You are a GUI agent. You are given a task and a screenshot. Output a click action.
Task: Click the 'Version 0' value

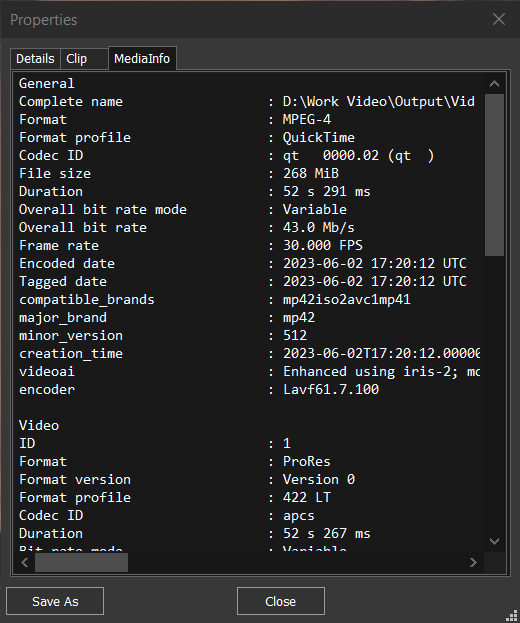[319, 480]
